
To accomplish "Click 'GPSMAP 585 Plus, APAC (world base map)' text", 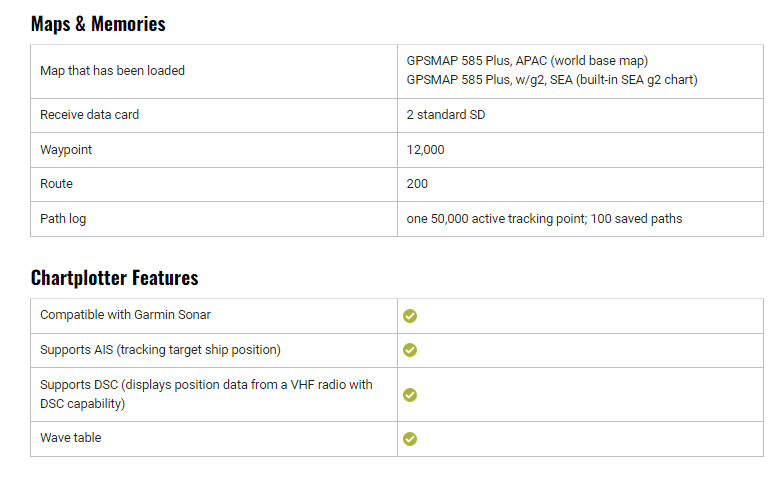I will click(527, 61).
